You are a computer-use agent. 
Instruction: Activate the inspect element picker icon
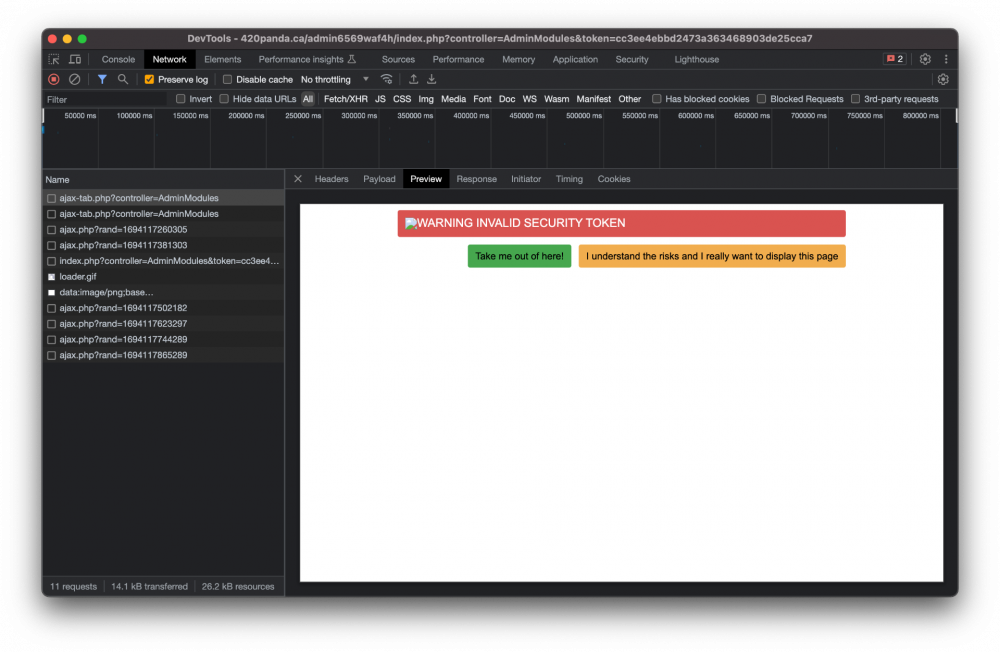54,59
